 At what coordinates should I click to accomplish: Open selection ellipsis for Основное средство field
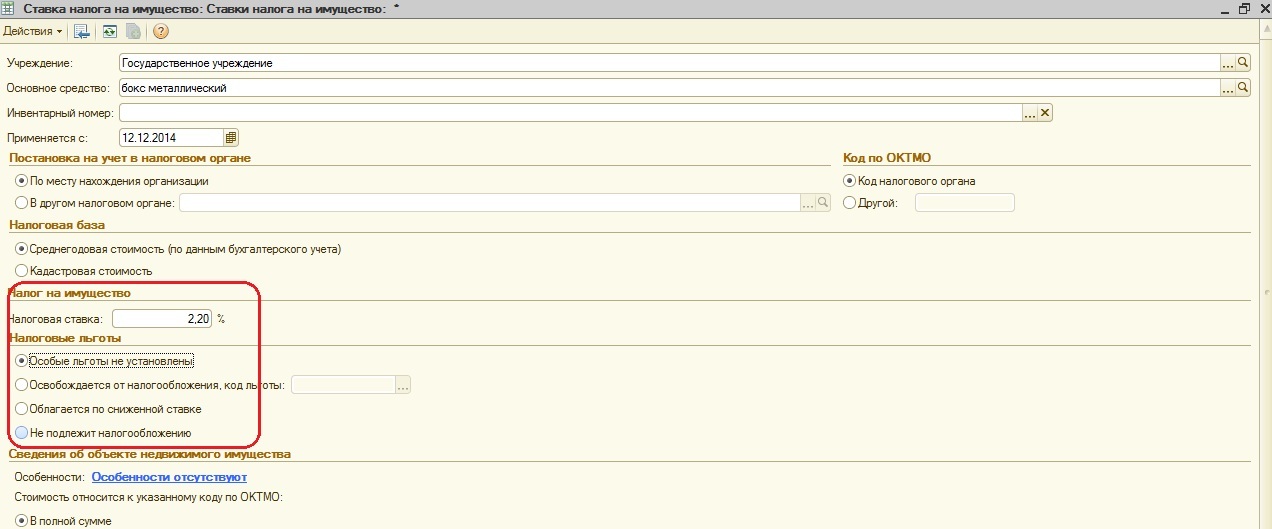tap(1227, 88)
